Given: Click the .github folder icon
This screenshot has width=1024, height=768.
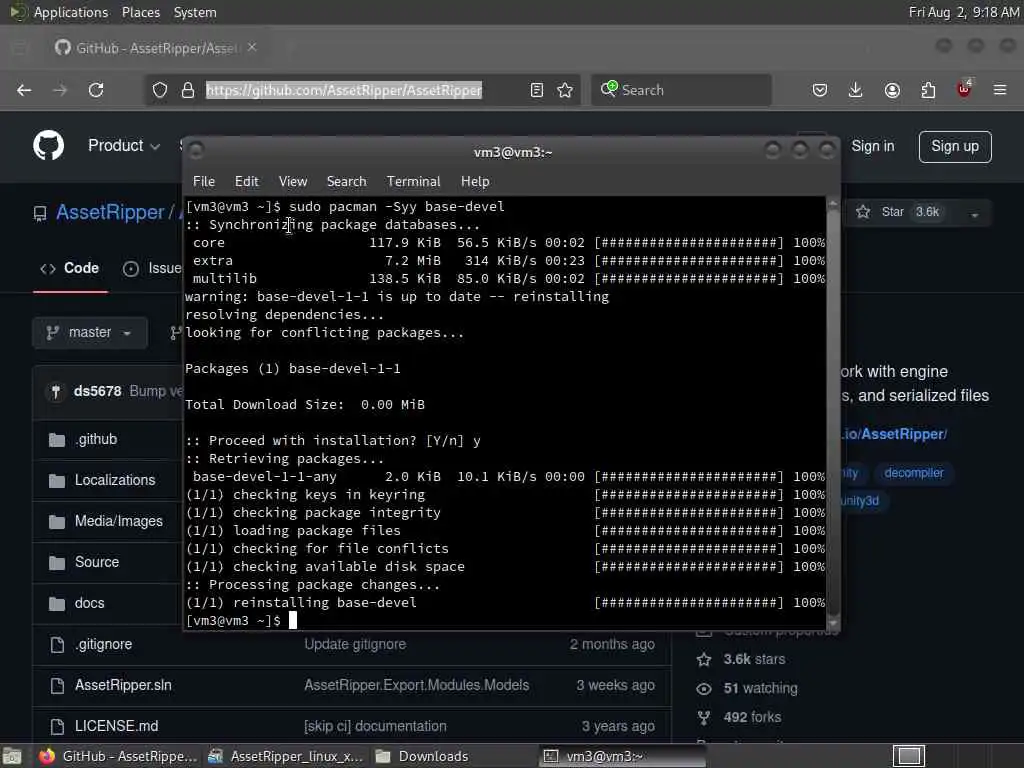Looking at the screenshot, I should [x=57, y=440].
